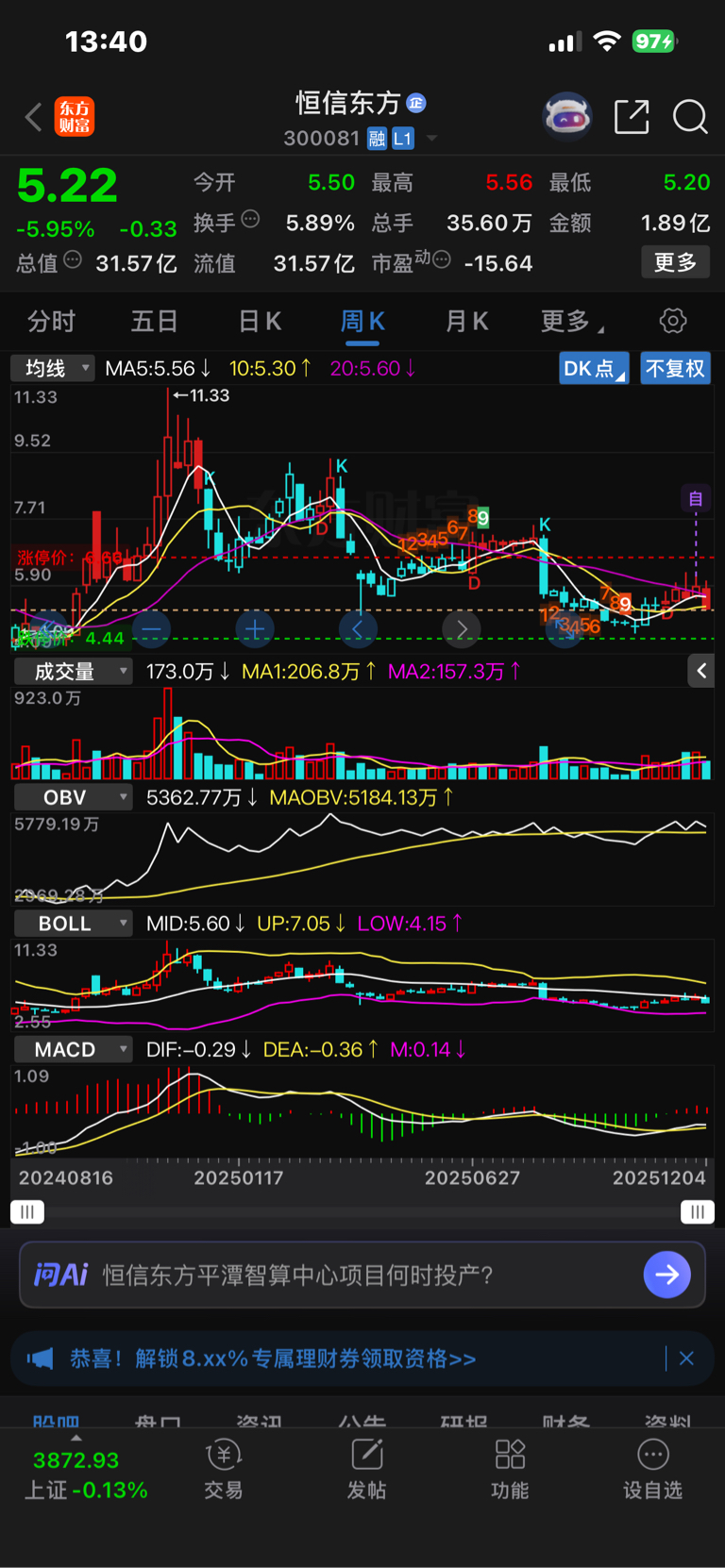725x1568 pixels.
Task: Tap the 企 verified badge next to 恒信东方
Action: (416, 102)
